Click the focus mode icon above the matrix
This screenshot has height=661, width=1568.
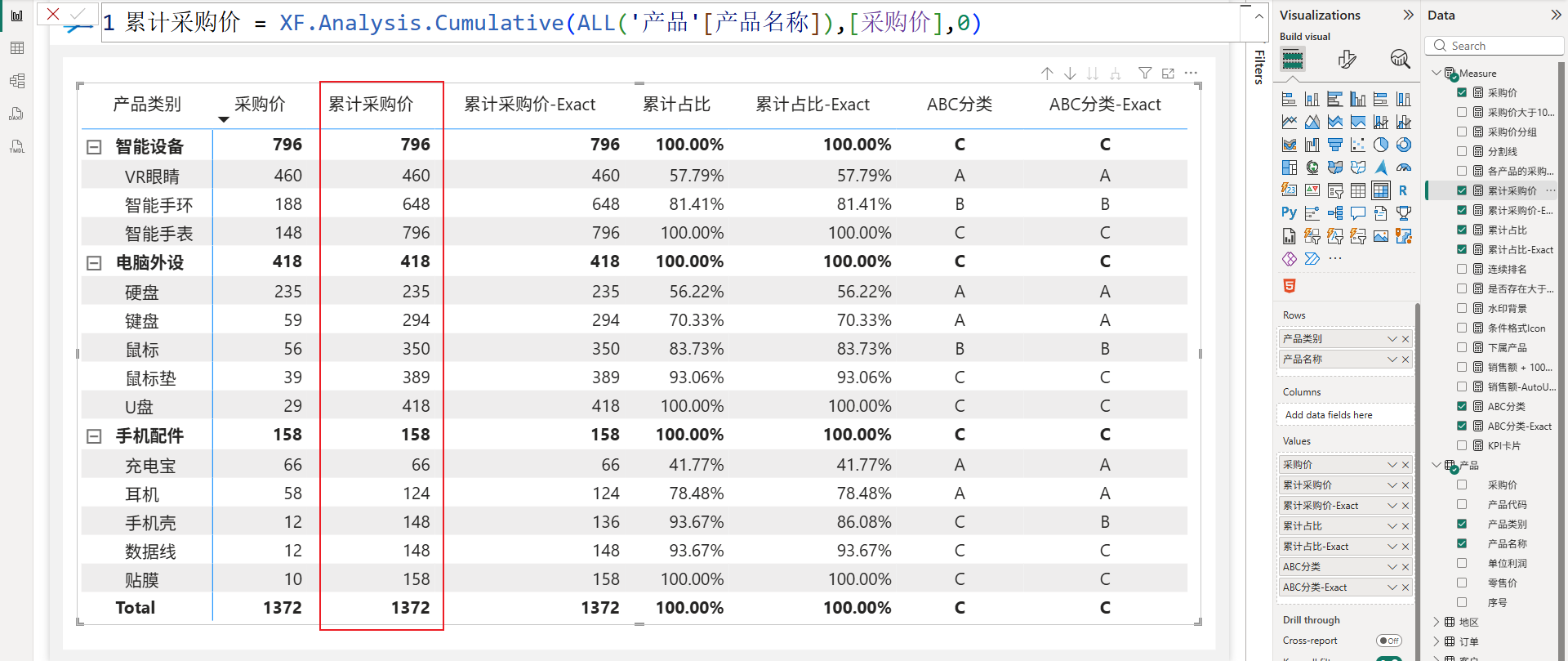pos(1168,74)
